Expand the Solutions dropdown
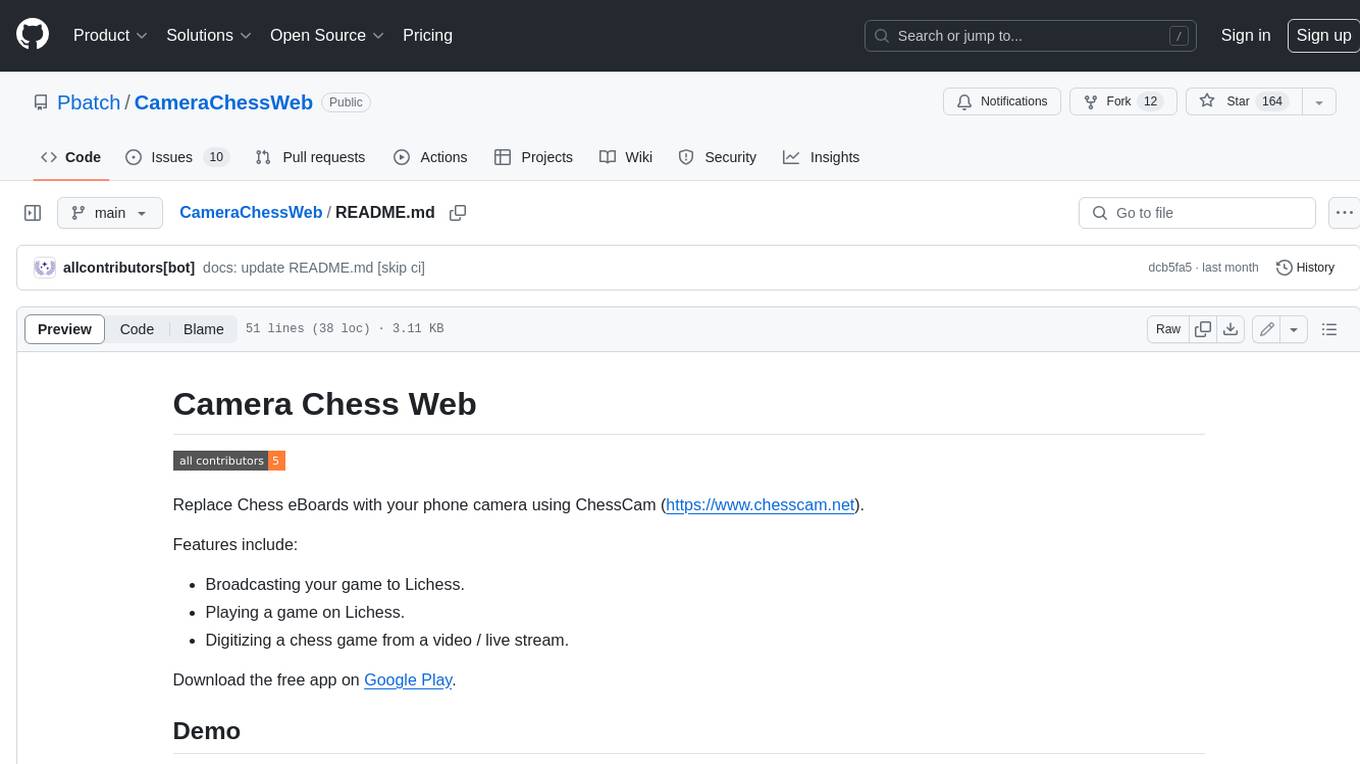 209,35
